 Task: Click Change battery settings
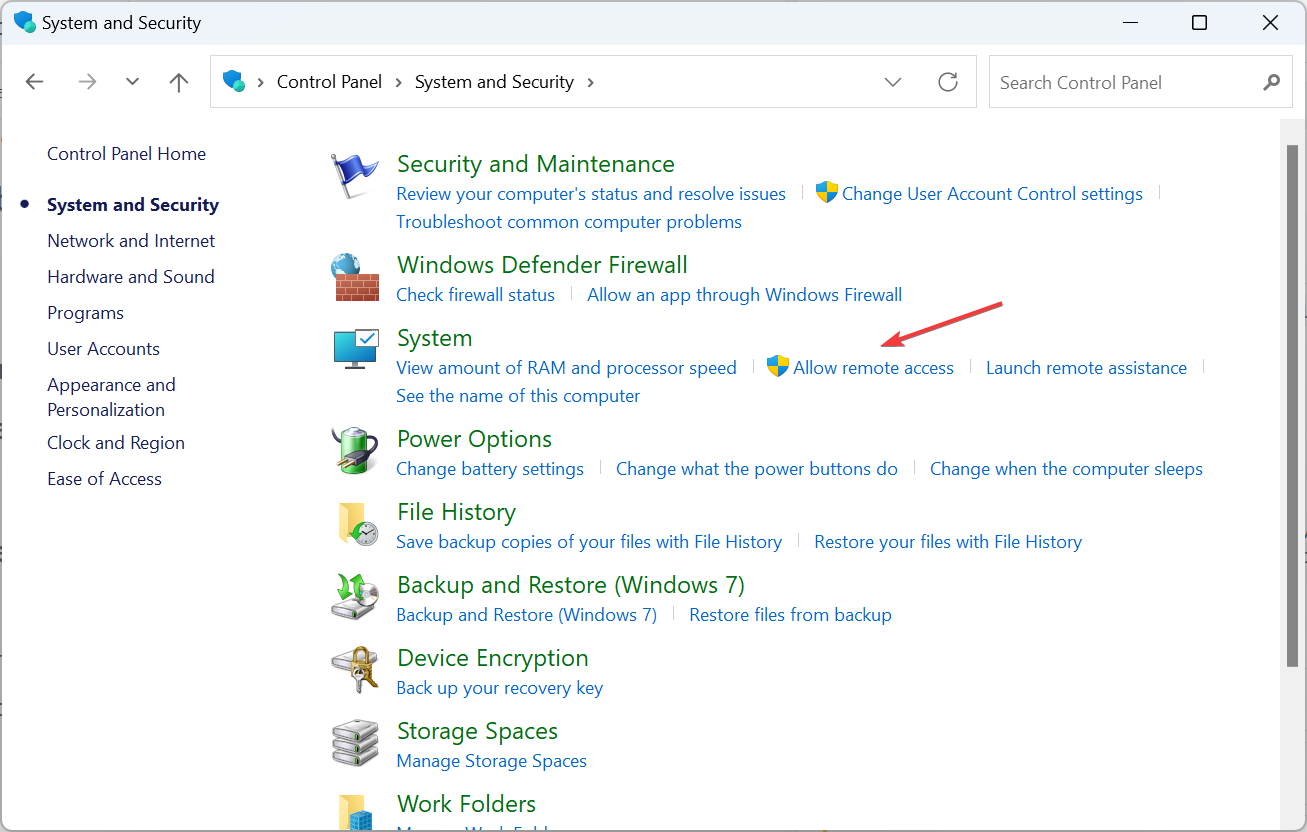pos(490,469)
